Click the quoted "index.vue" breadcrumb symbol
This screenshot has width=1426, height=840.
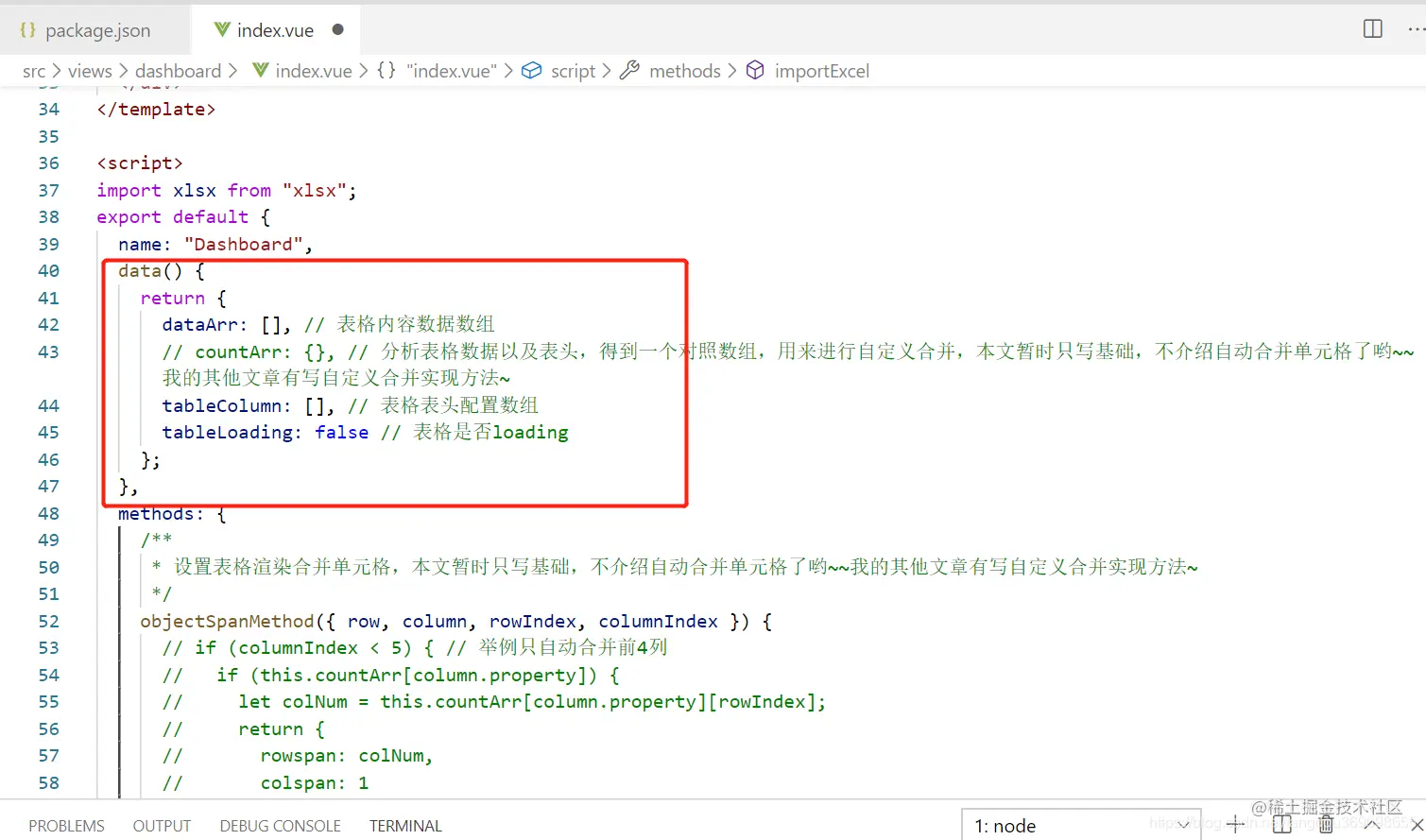tap(452, 71)
